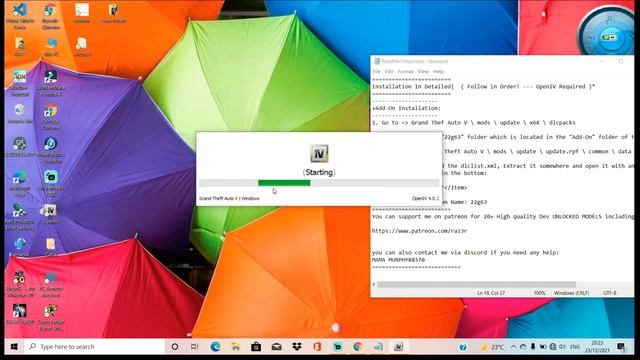Open the Net Protector Total Security shortcut
Screen dimensions: 640x360
[19, 217]
